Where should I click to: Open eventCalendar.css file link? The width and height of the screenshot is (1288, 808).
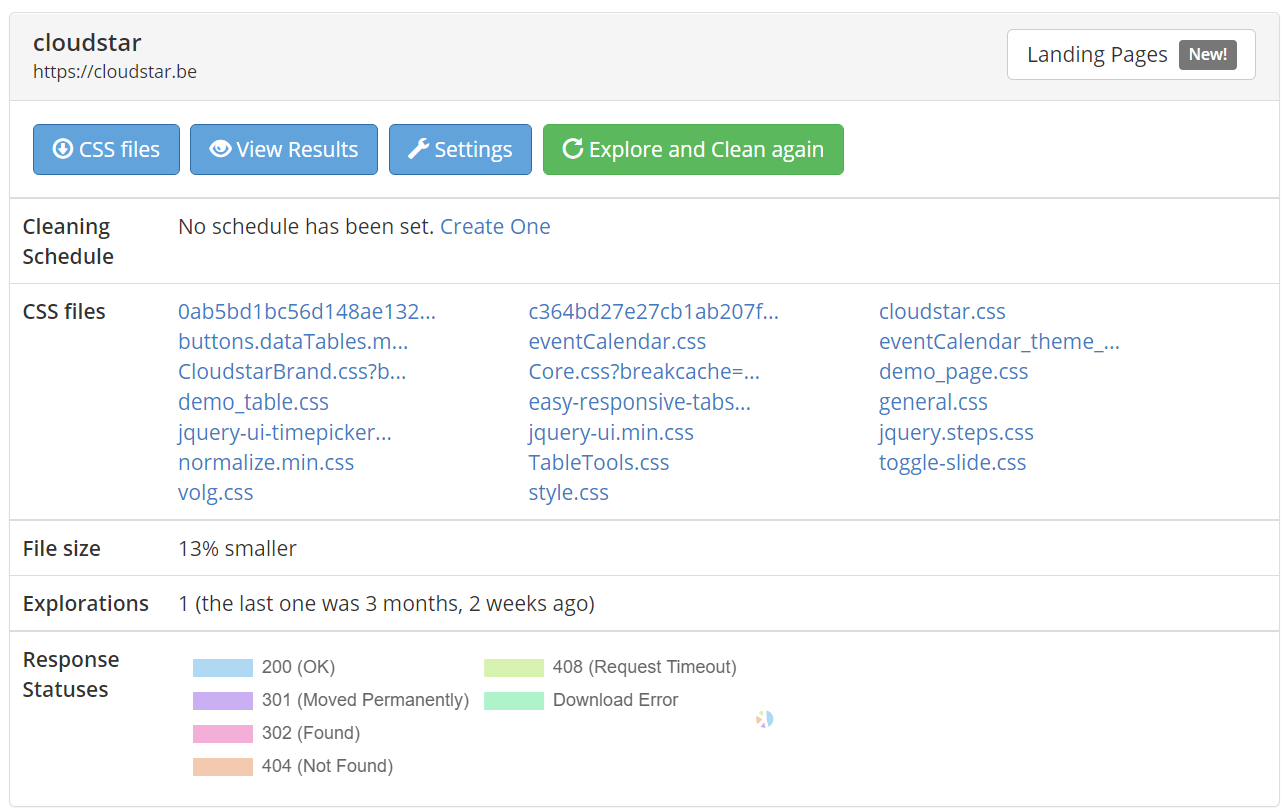(617, 342)
